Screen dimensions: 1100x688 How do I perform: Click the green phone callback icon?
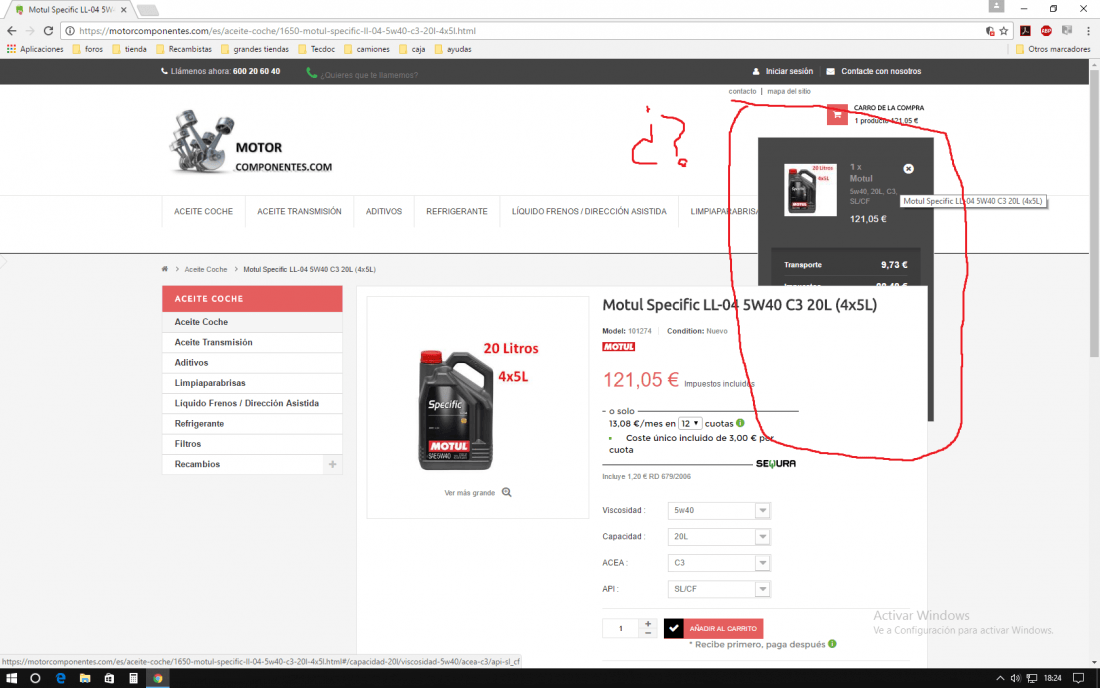click(311, 73)
